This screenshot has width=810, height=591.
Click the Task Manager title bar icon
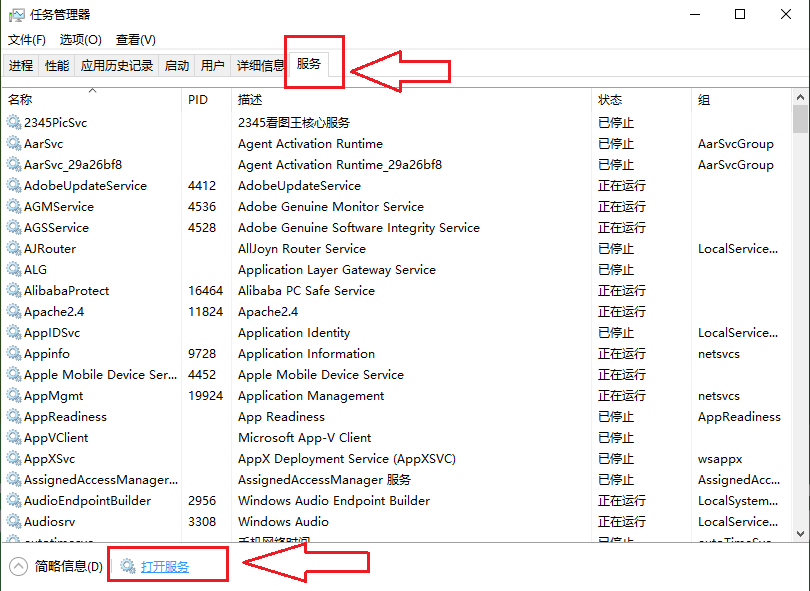coord(17,14)
